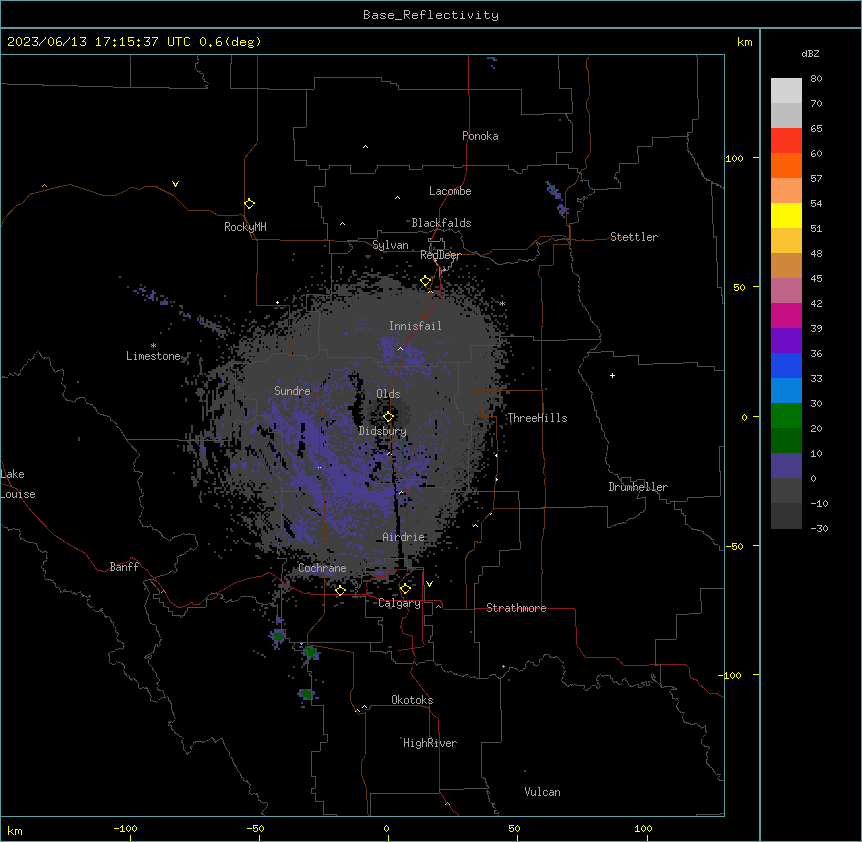The height and width of the screenshot is (842, 862).
Task: Click the Okotoks label
Action: [x=412, y=700]
